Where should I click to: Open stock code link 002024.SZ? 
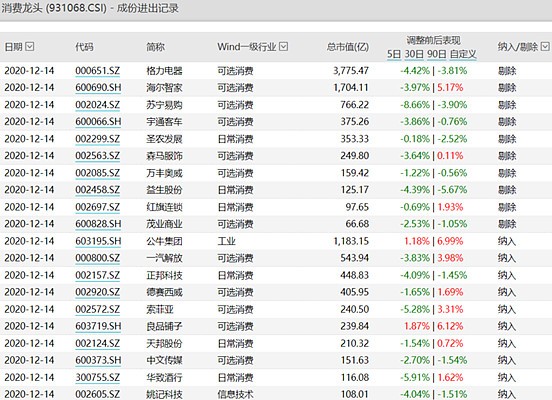(x=98, y=105)
